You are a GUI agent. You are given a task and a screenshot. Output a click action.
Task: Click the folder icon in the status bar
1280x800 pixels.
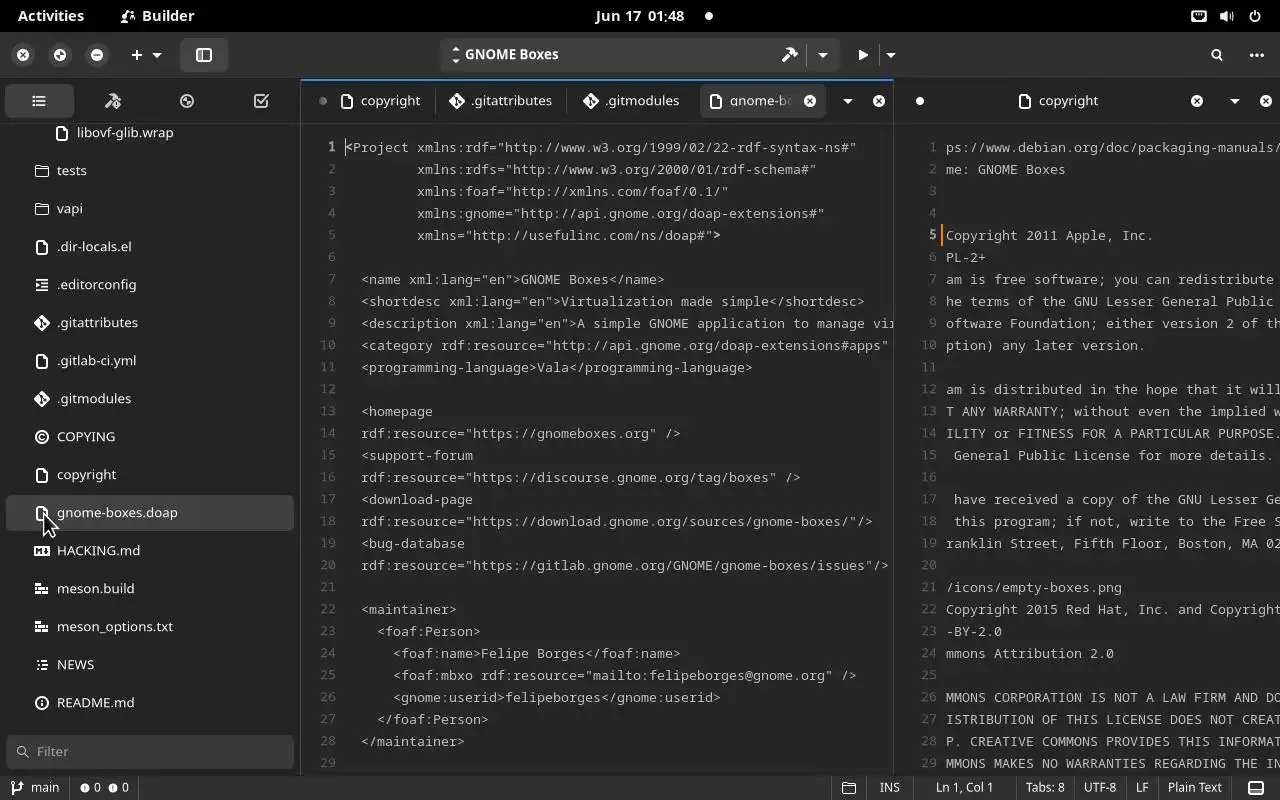(849, 788)
